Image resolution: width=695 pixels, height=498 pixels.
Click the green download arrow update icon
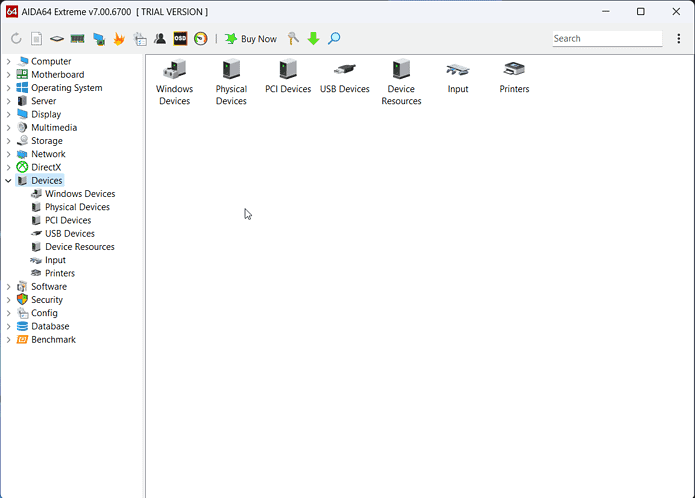313,39
